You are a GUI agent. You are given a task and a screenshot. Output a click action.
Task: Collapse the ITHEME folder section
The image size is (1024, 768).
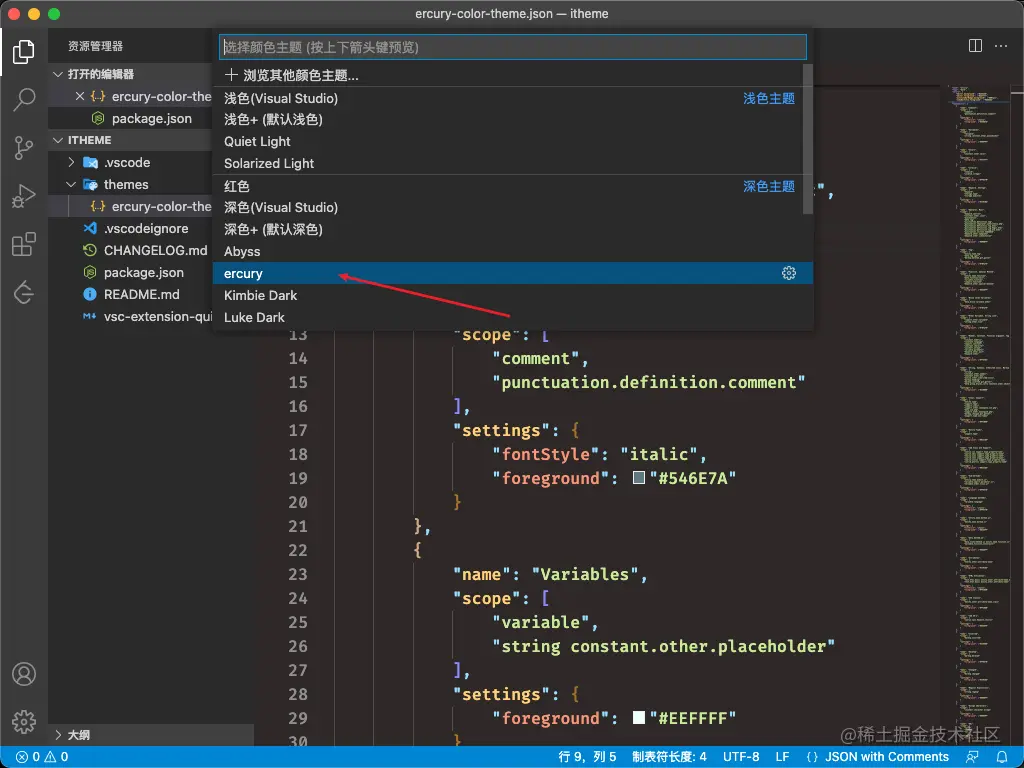click(58, 140)
